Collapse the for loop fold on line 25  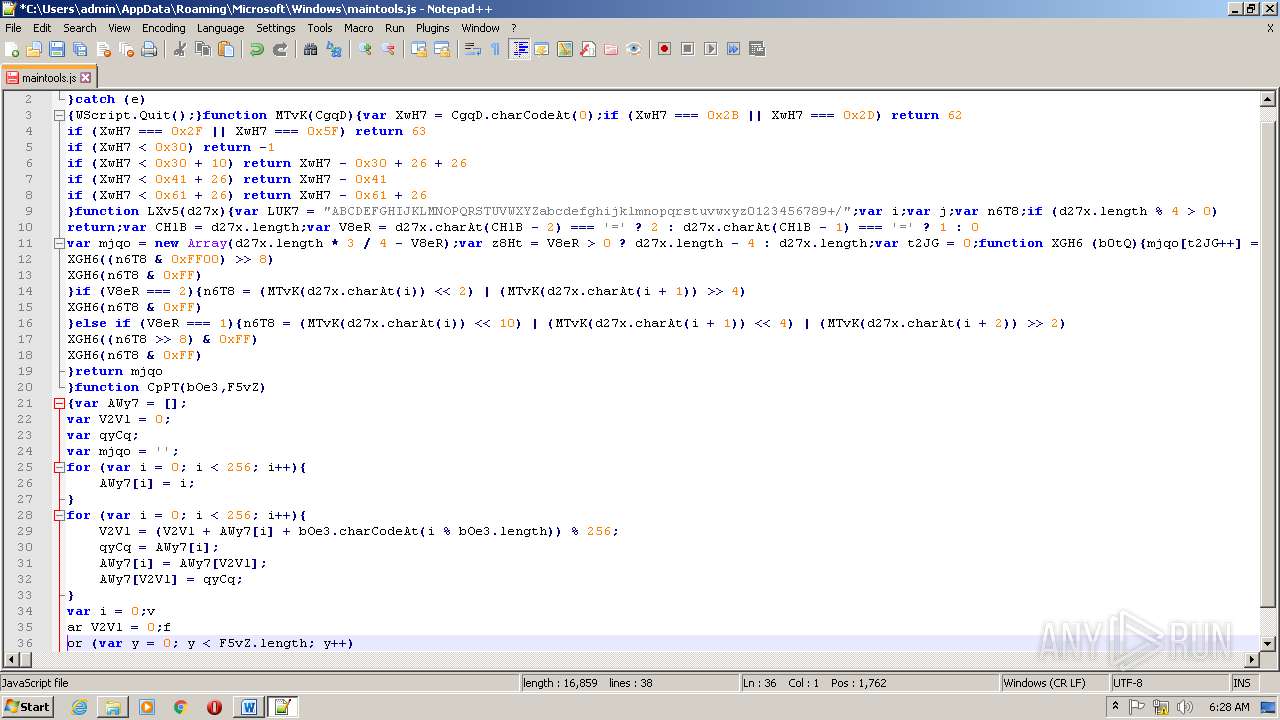pos(59,467)
